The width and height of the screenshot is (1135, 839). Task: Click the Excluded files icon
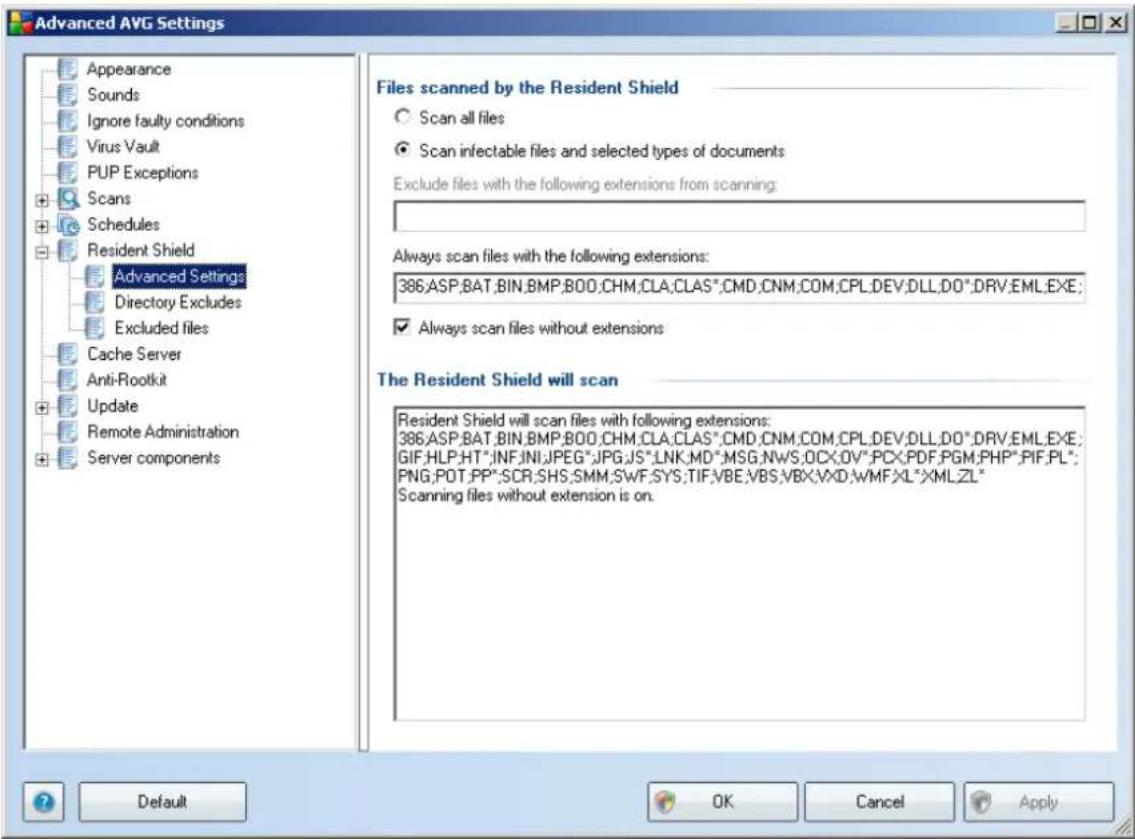[95, 329]
